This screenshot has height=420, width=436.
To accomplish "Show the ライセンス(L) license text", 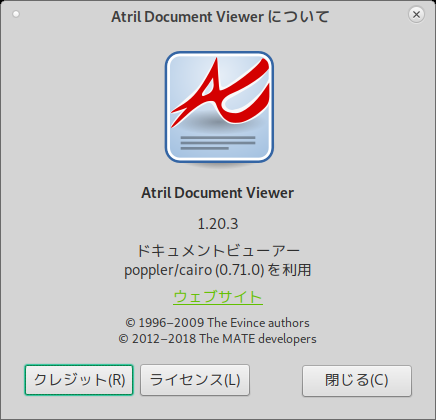I will coord(195,380).
